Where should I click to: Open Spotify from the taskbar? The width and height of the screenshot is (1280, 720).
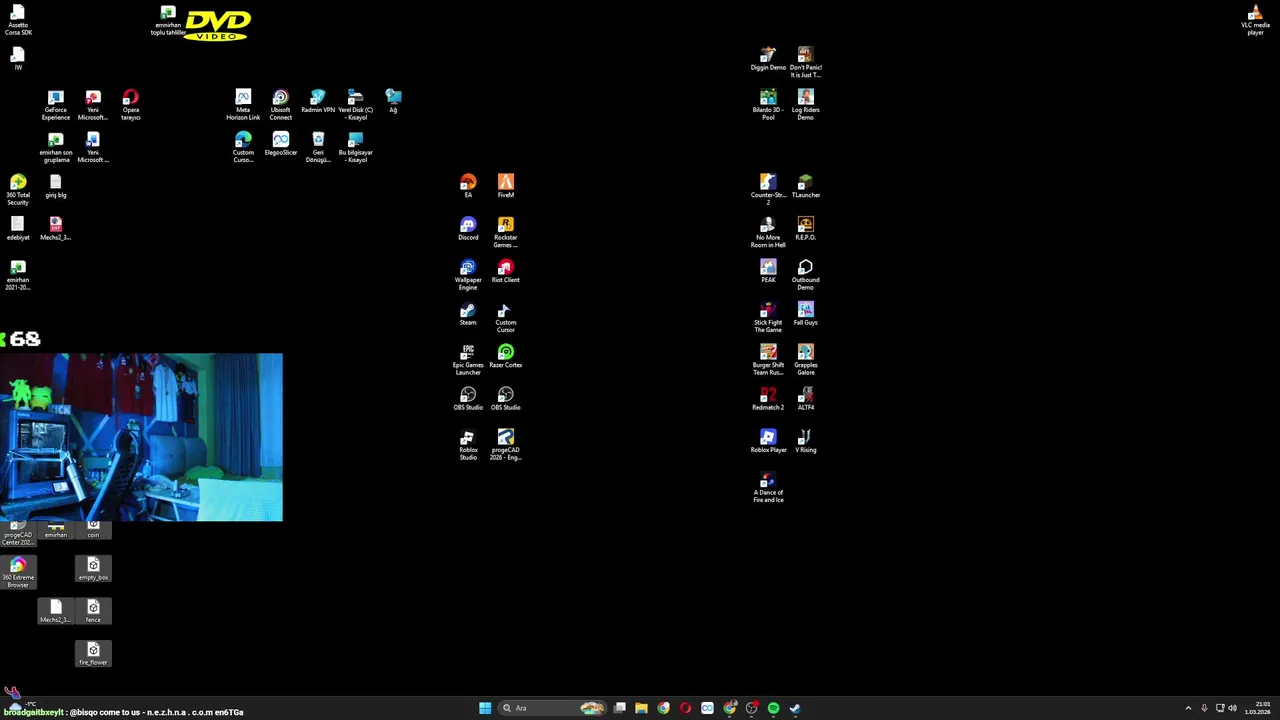coord(773,708)
